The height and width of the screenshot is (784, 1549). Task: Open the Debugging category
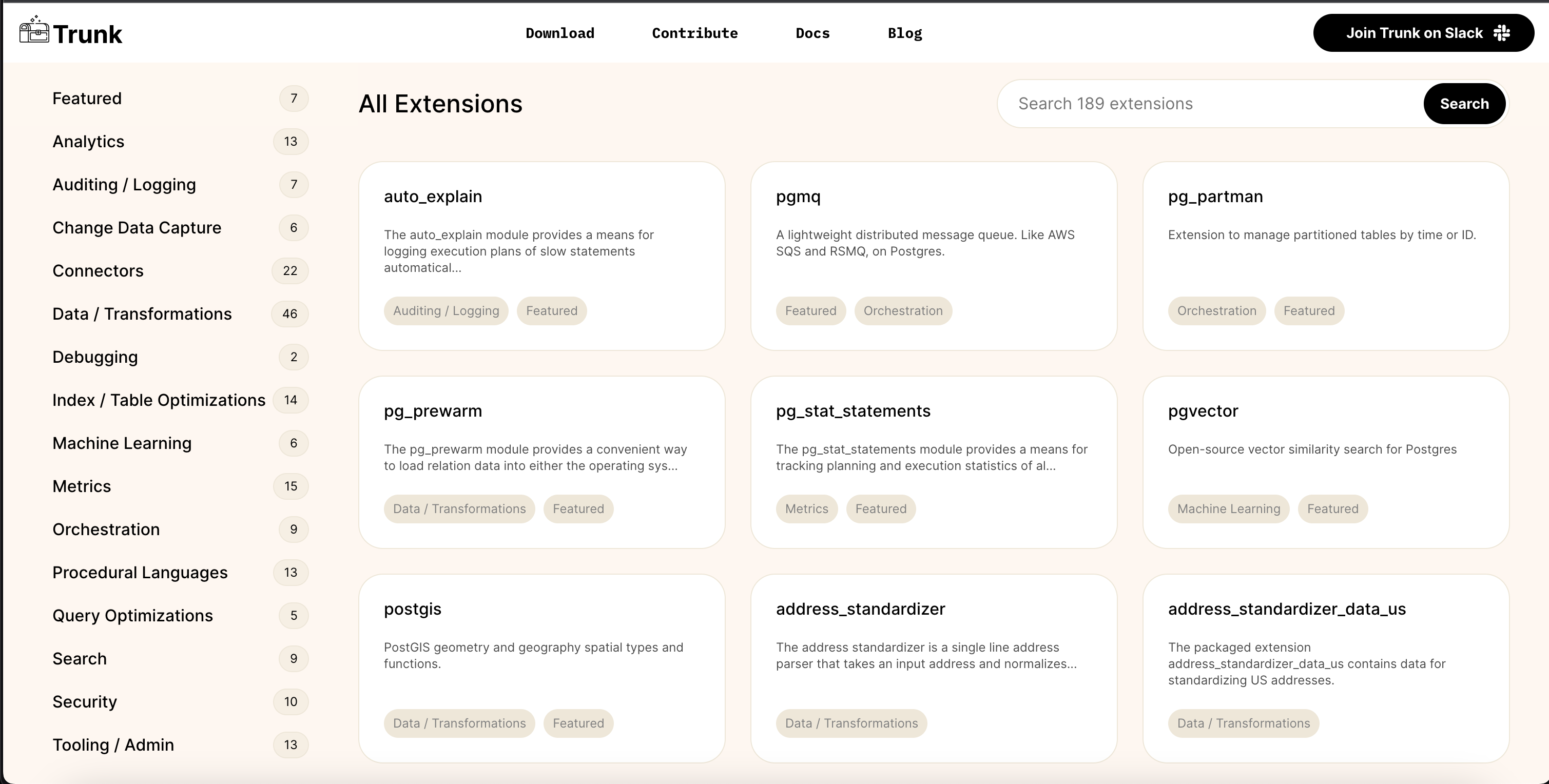click(180, 357)
